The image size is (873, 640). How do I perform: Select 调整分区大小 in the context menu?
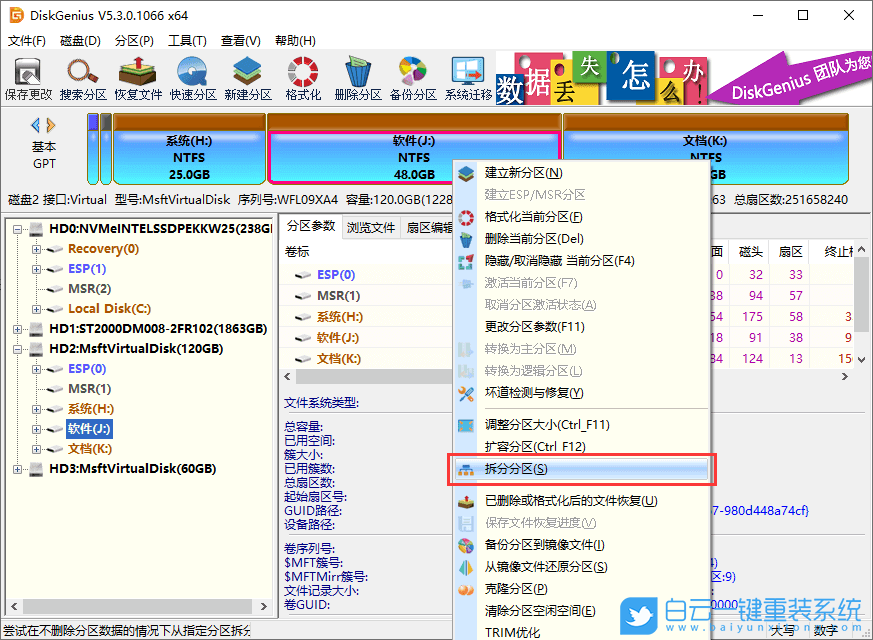(x=546, y=425)
